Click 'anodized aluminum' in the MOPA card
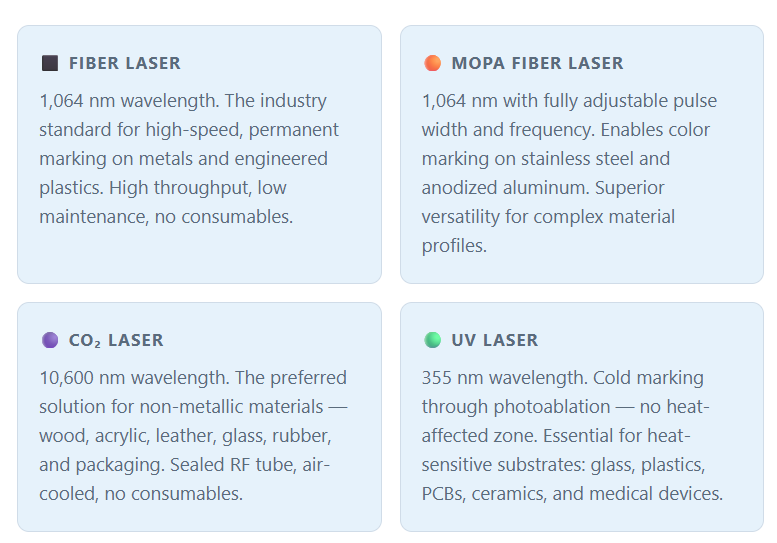777x543 pixels. tap(505, 188)
